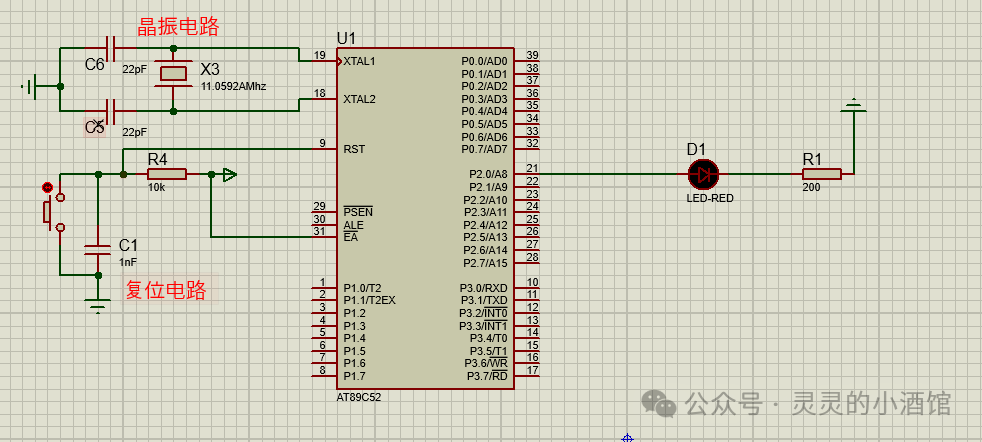
Task: Select the EA pin label
Action: tap(351, 237)
